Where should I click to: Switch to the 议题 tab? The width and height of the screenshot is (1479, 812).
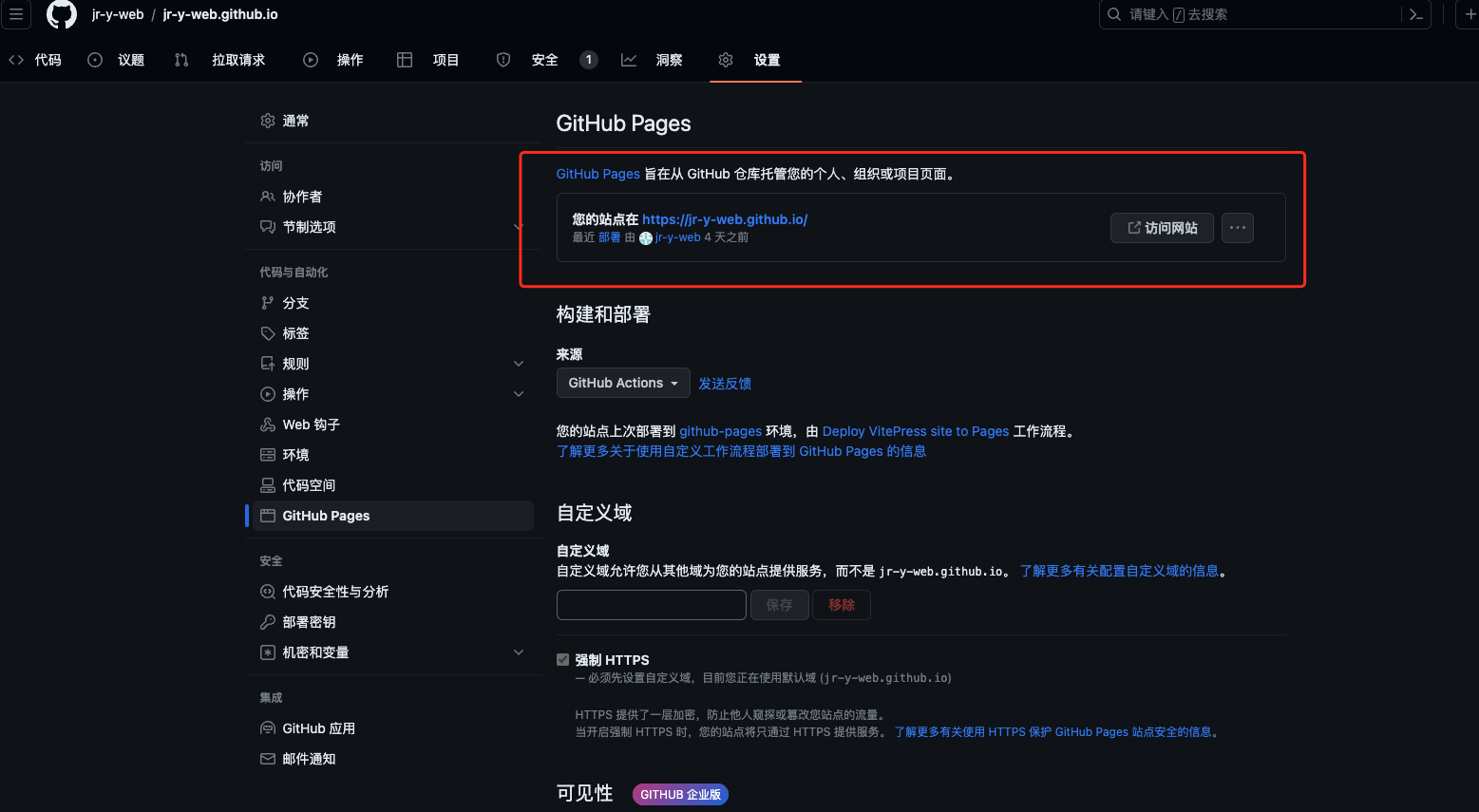coord(117,60)
